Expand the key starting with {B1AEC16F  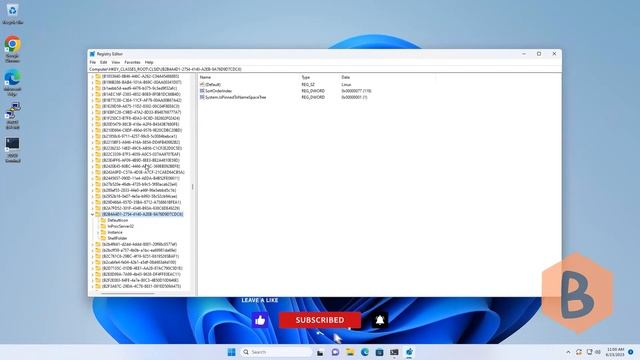pos(93,94)
